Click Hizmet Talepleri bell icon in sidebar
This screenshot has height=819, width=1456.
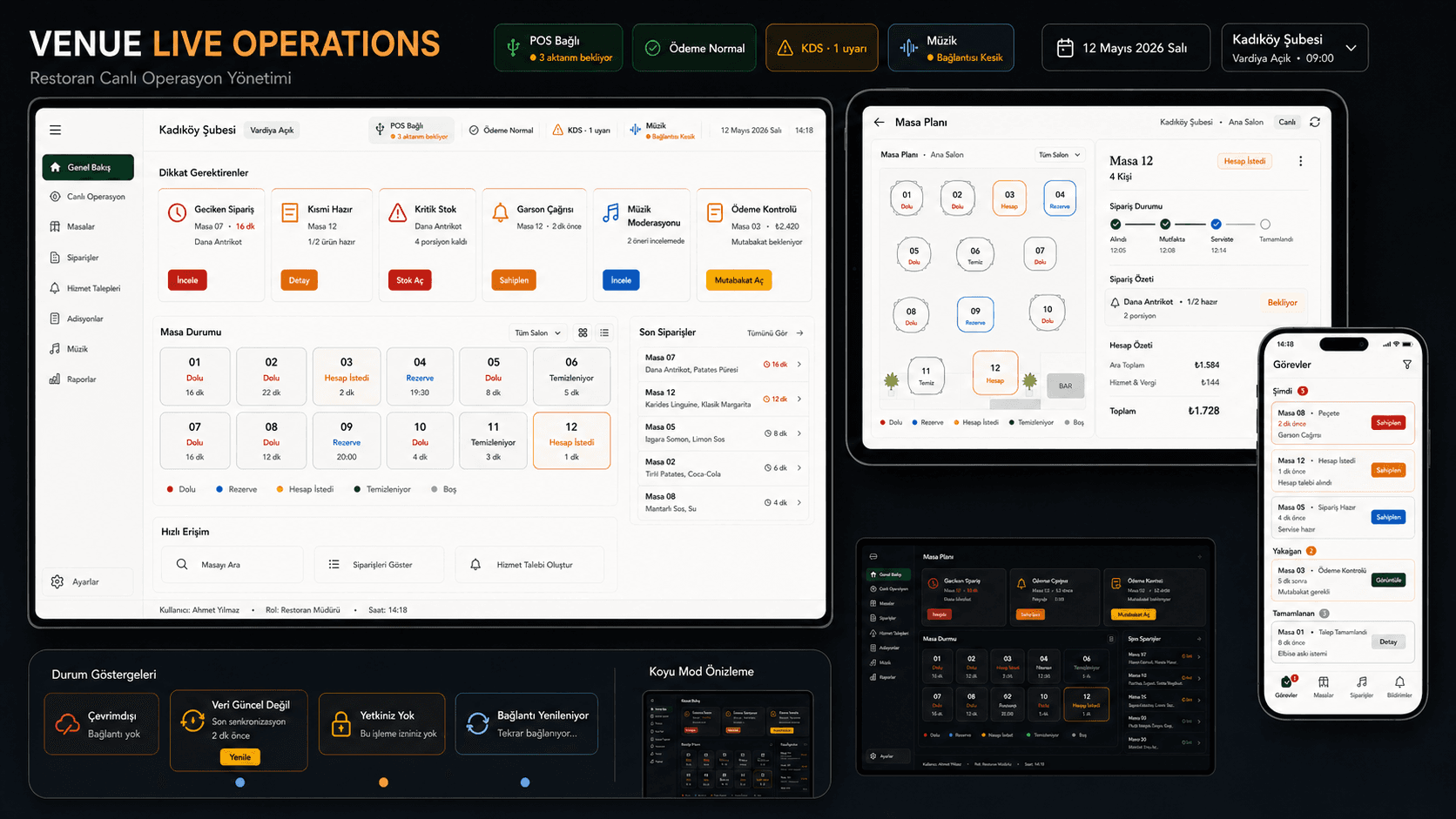[x=55, y=288]
